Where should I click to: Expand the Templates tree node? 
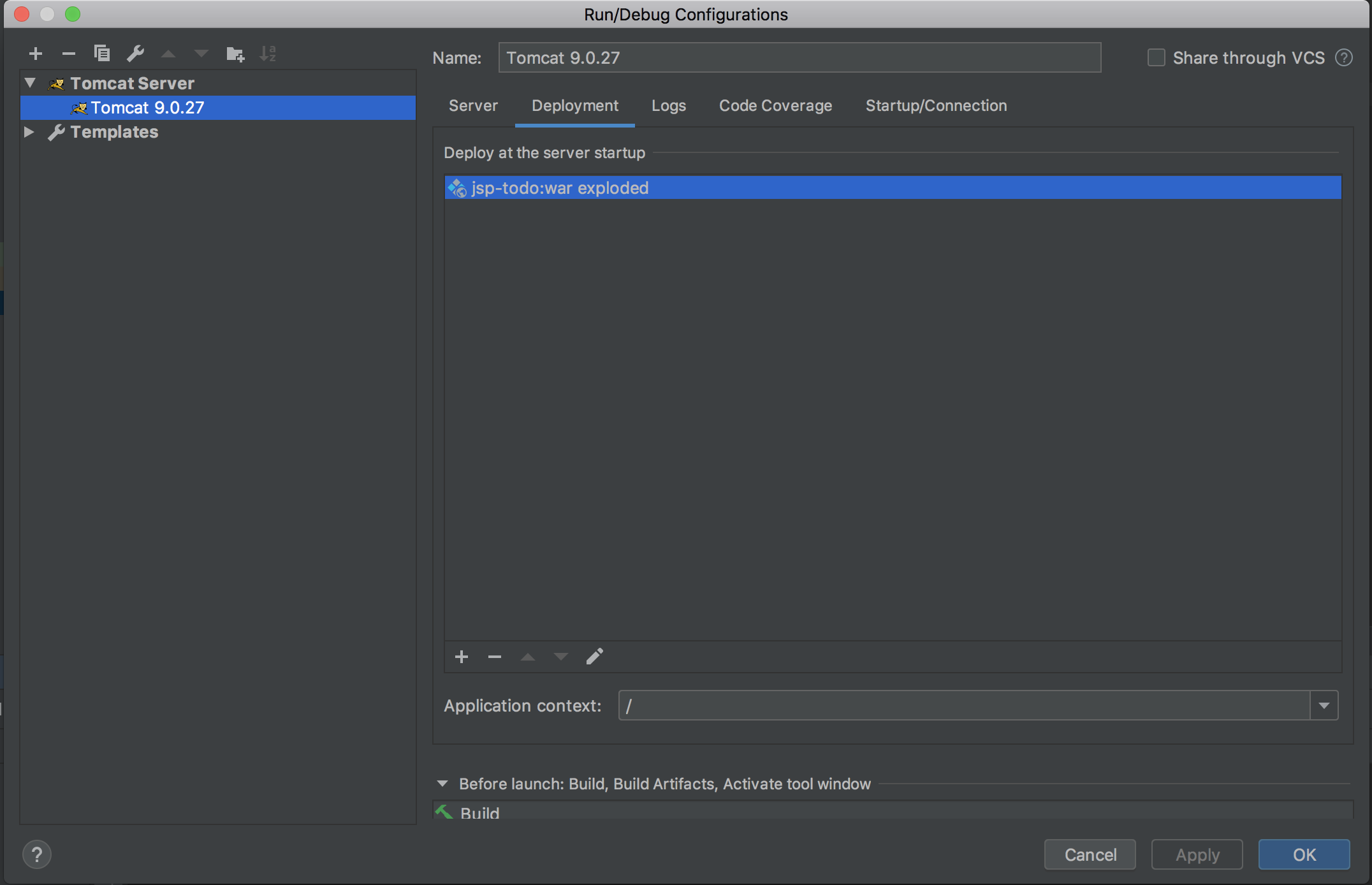(29, 132)
